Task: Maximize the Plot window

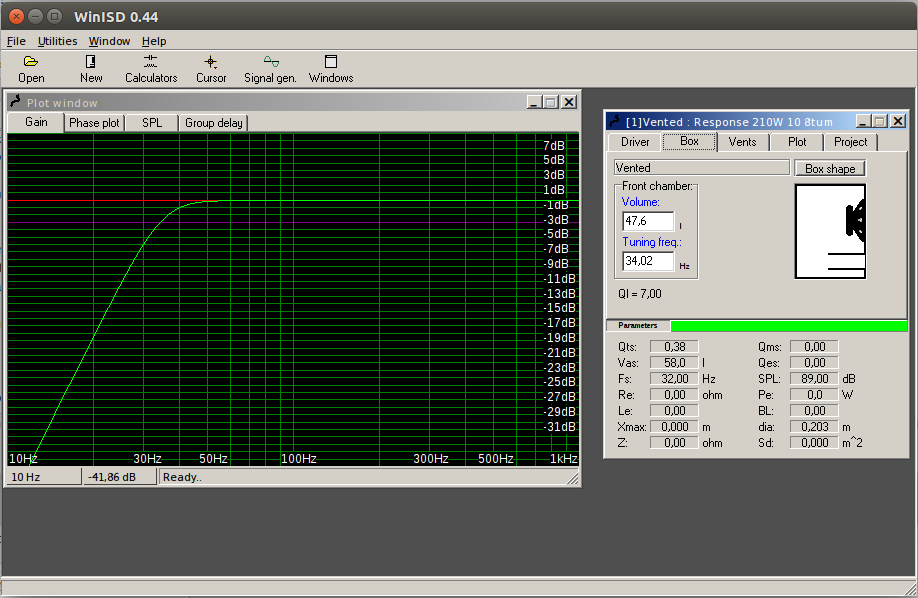Action: [550, 102]
